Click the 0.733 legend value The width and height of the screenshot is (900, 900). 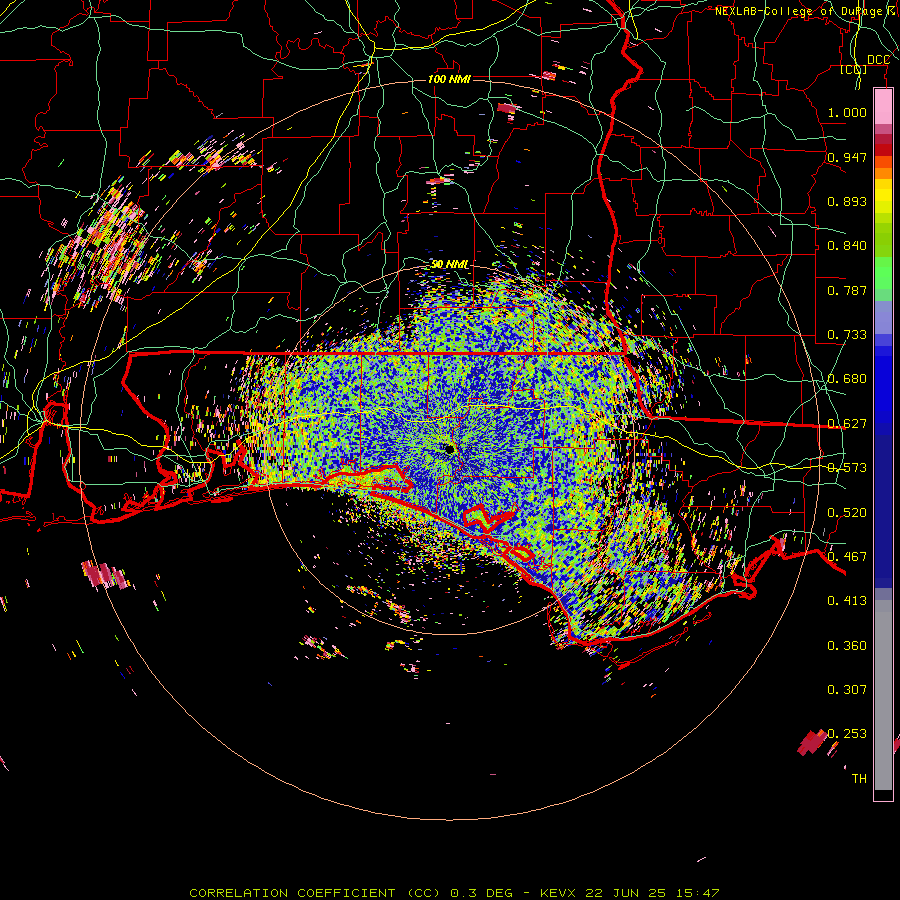[847, 335]
